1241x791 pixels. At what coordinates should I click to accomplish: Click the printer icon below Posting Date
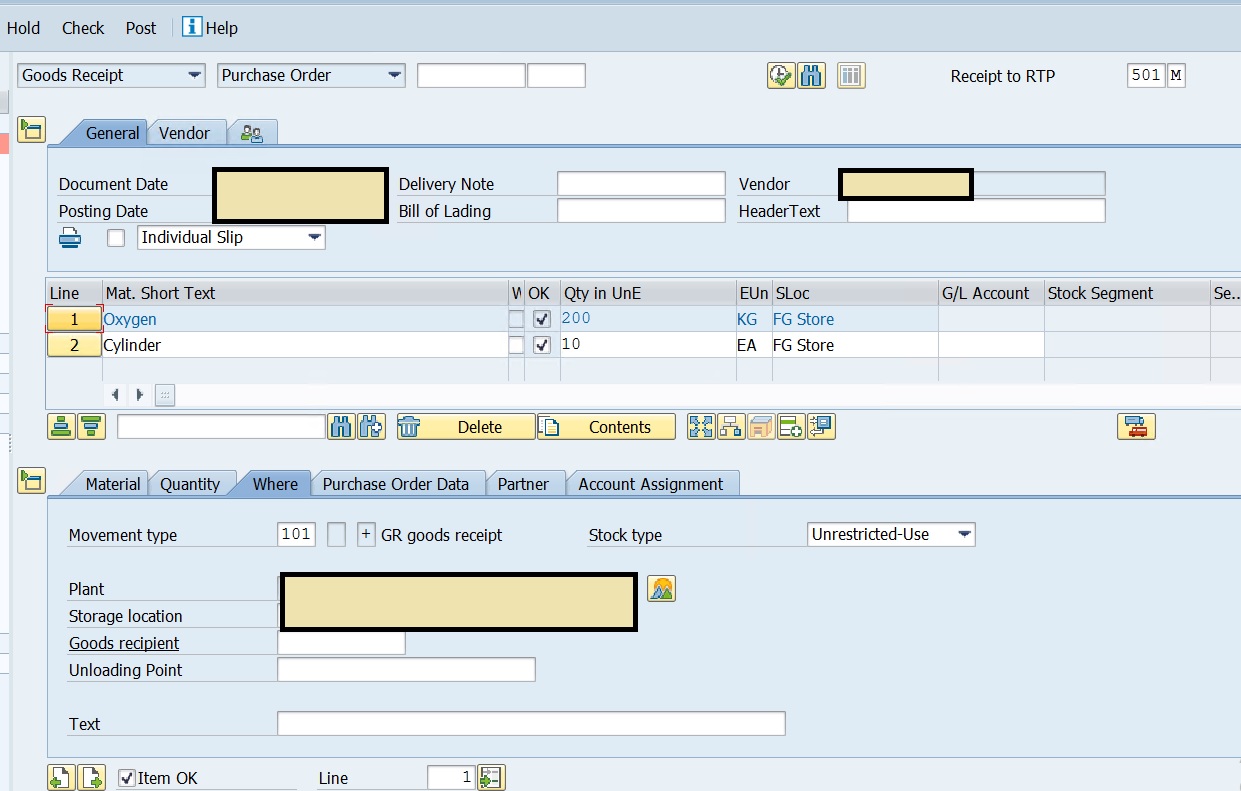pyautogui.click(x=70, y=238)
